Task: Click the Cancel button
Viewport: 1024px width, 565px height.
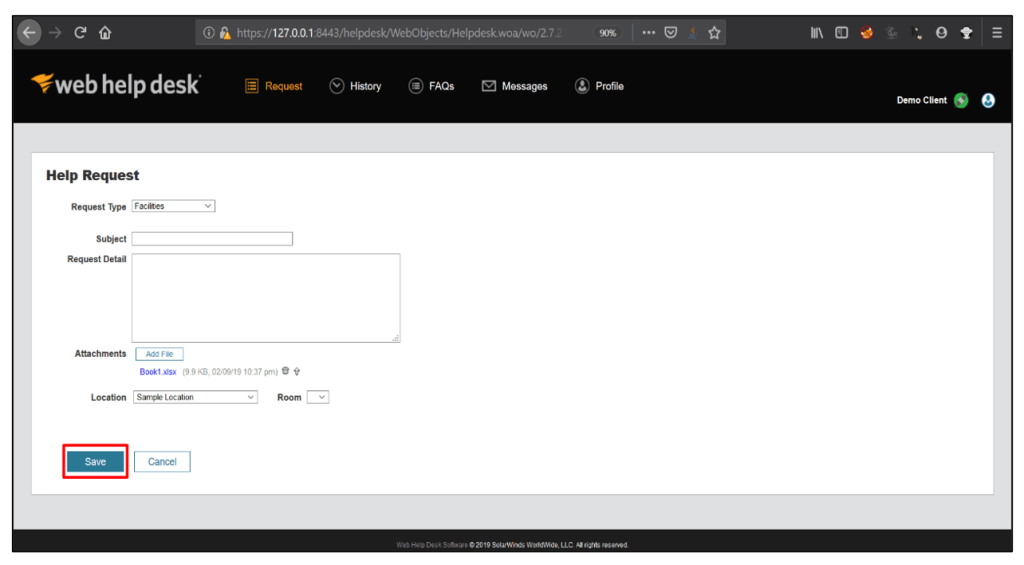Action: click(162, 462)
